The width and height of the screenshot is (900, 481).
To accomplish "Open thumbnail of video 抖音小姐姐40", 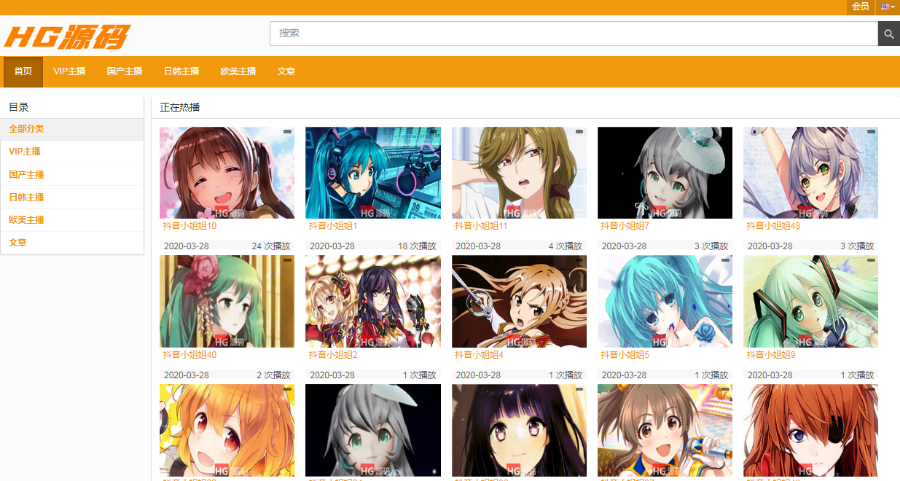I will point(227,301).
